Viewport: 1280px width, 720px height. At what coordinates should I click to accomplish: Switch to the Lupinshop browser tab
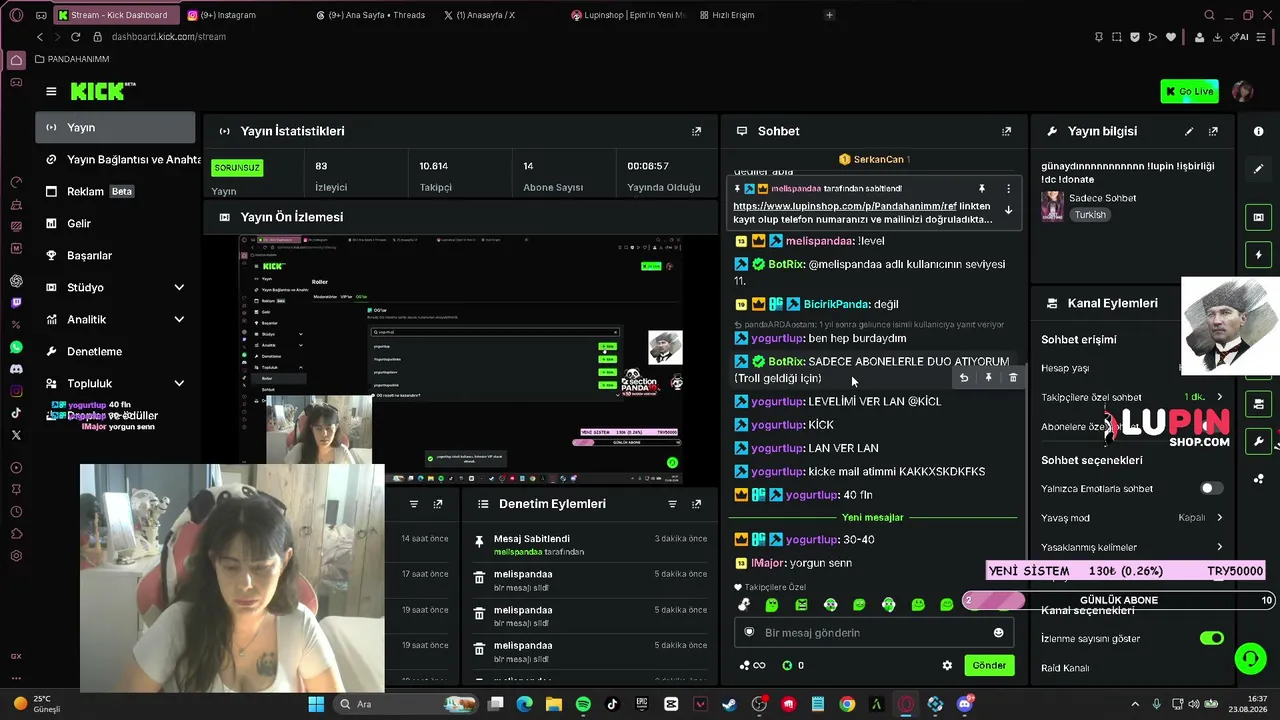point(629,15)
